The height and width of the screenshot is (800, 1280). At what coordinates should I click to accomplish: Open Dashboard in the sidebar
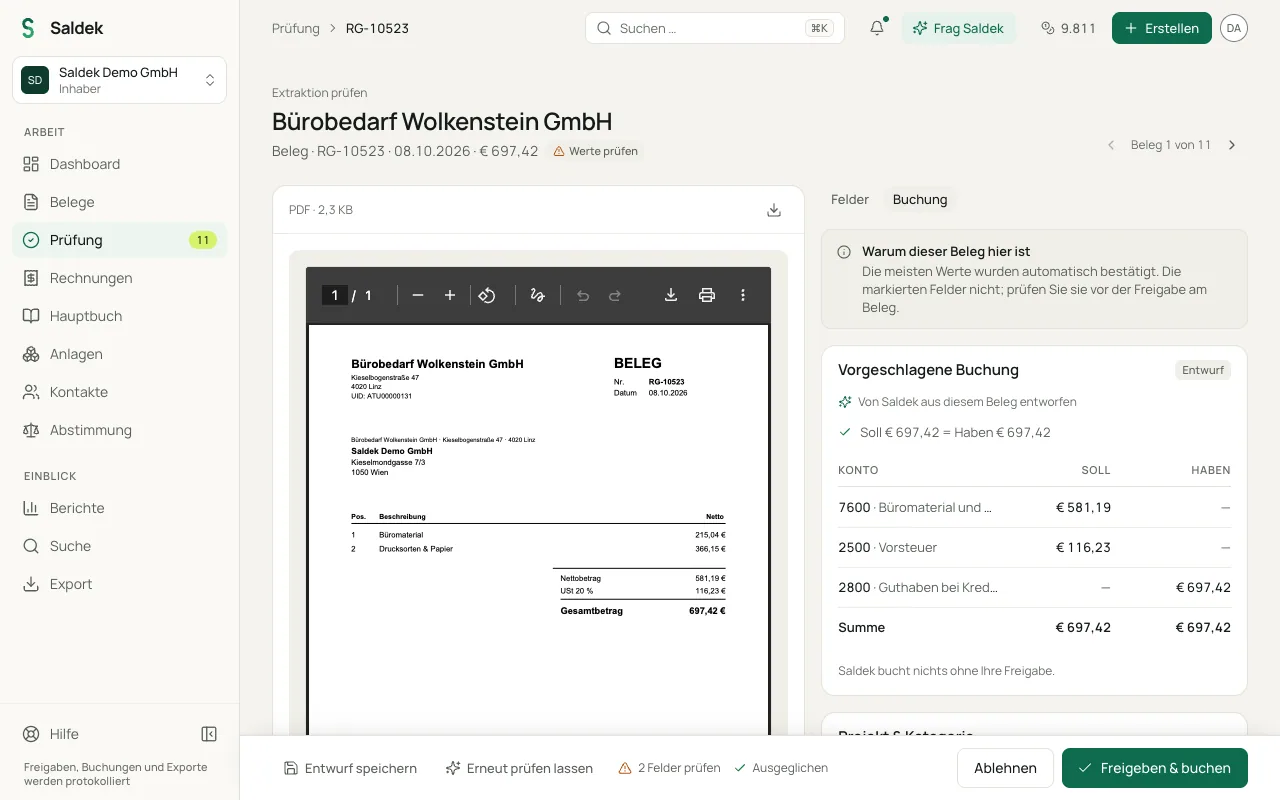click(119, 164)
